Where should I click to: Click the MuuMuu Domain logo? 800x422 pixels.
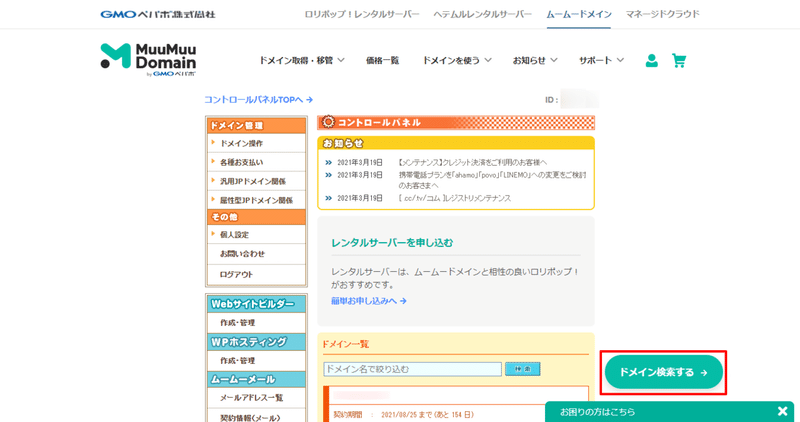[x=148, y=60]
